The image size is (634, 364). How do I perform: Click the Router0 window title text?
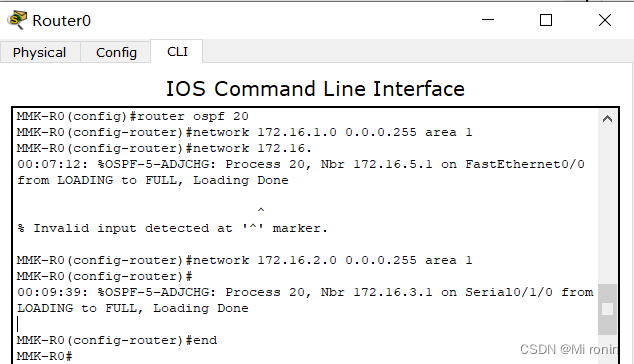pos(61,21)
